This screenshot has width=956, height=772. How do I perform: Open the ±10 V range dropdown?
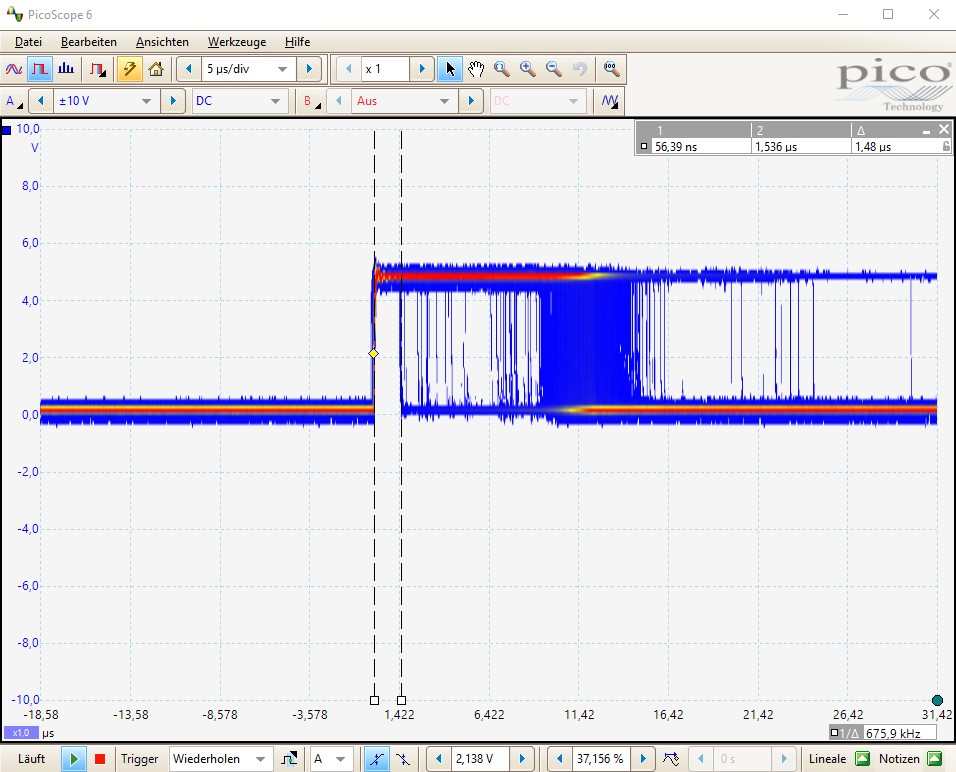[x=106, y=101]
